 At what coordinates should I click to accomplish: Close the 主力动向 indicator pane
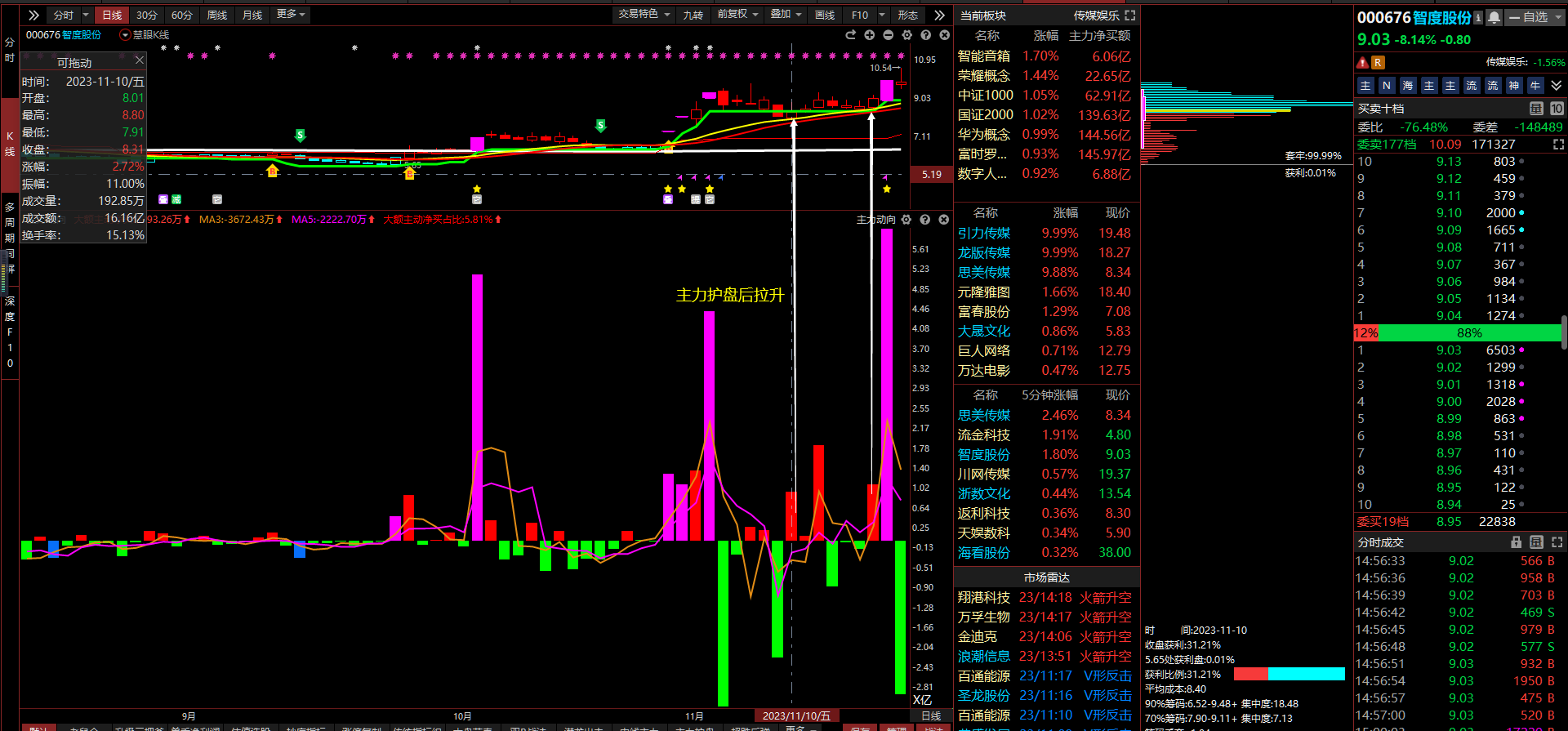pos(944,220)
